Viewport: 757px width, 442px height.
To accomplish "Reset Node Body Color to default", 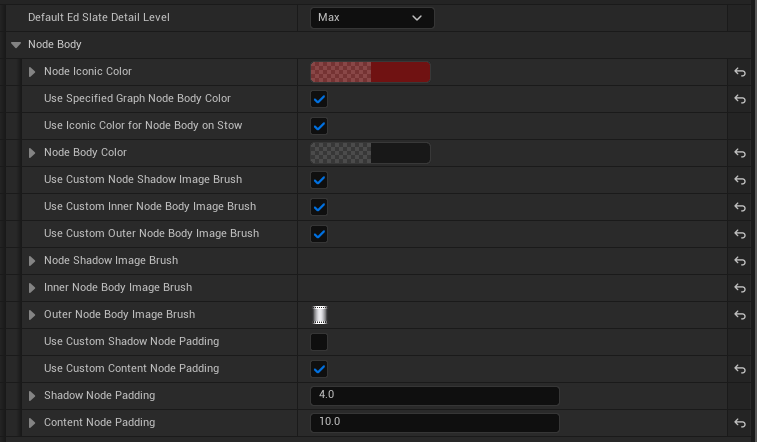I will pyautogui.click(x=740, y=153).
